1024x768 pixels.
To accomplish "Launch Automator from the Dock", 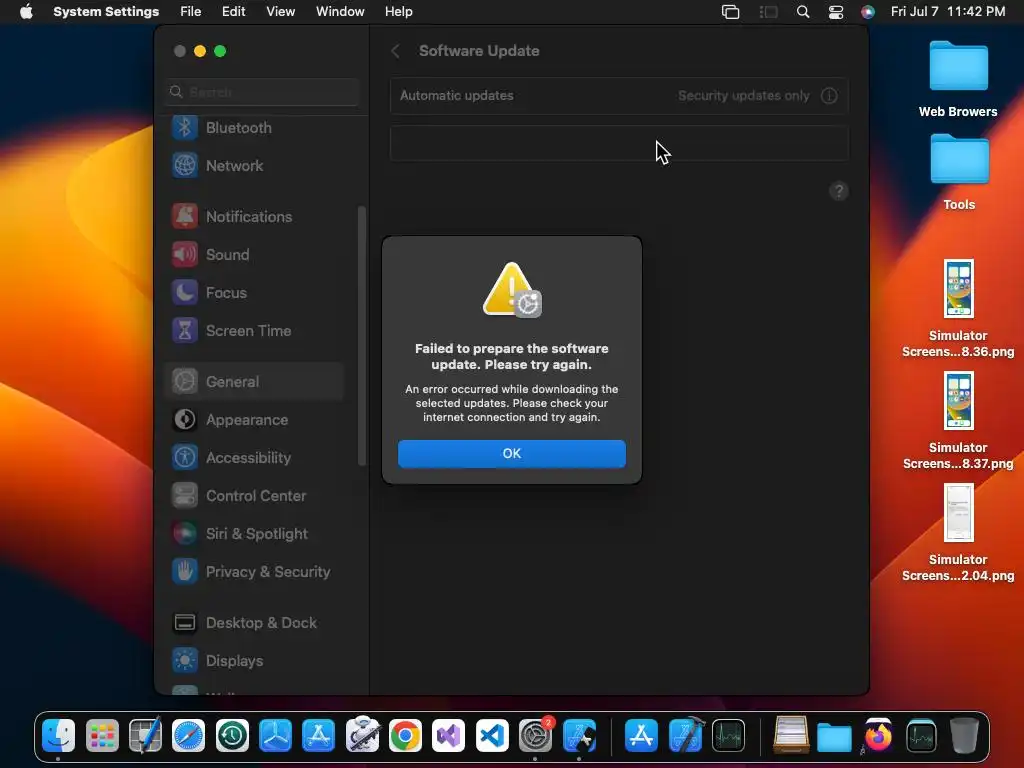I will tap(362, 736).
